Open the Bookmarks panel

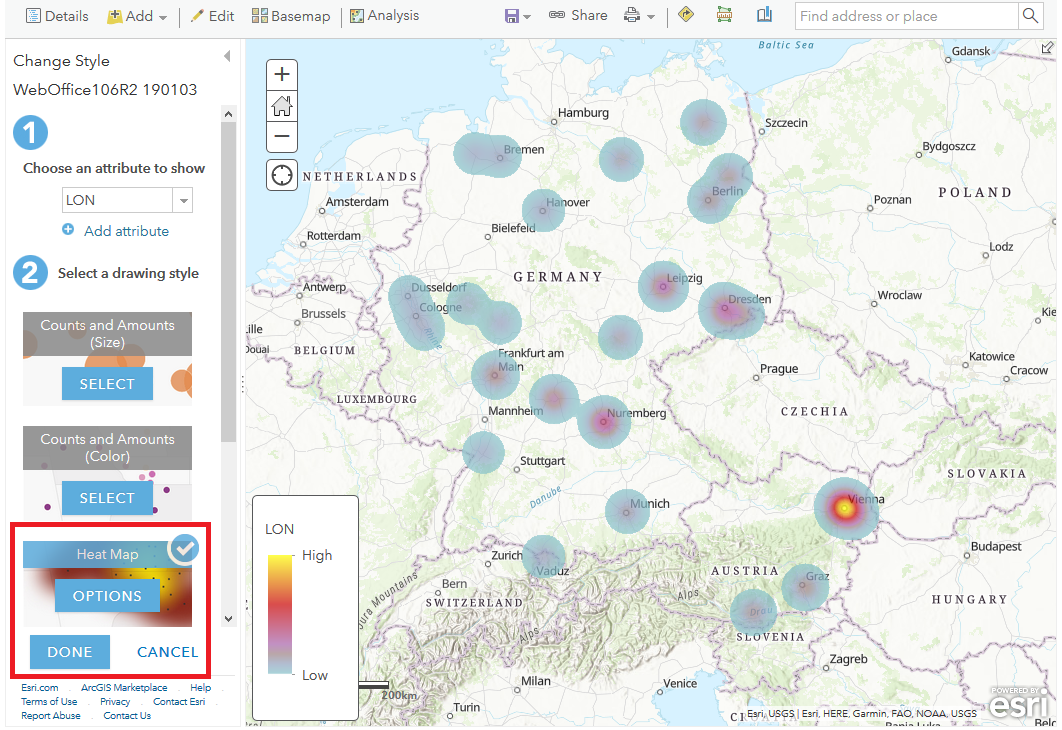(x=763, y=16)
